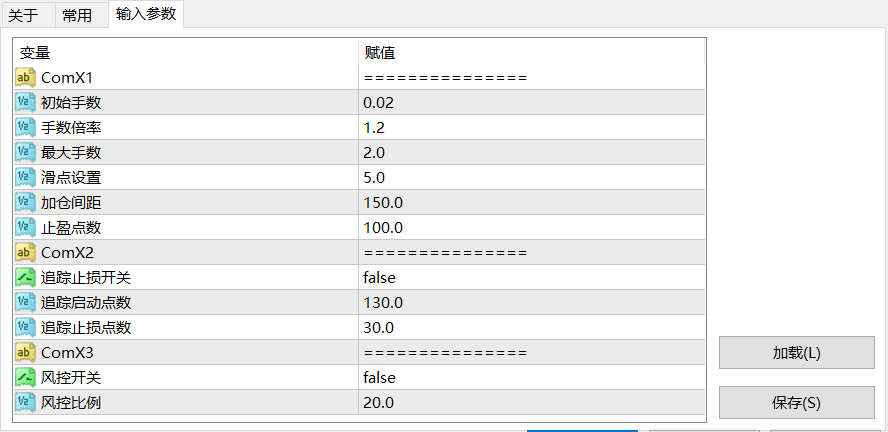Open the 常用 tab

pos(77,15)
